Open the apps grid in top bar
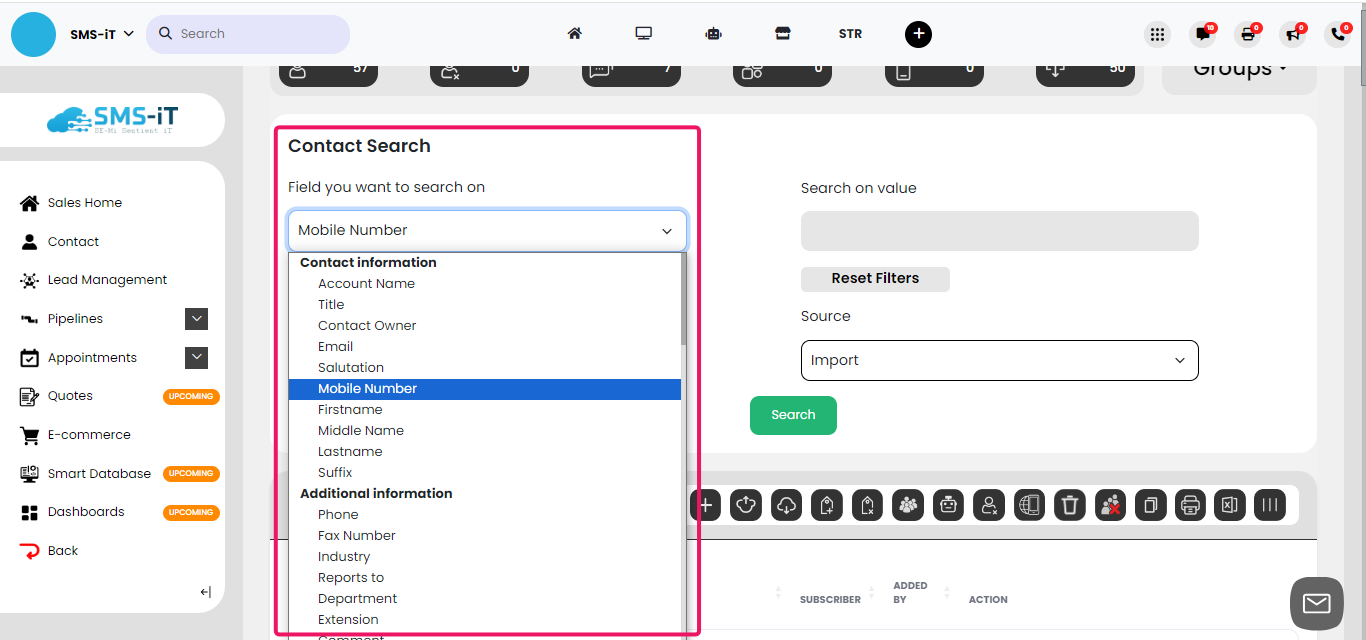The width and height of the screenshot is (1366, 640). (x=1157, y=33)
